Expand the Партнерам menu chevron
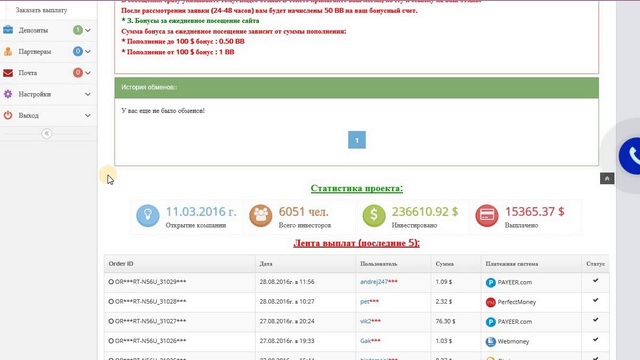This screenshot has height=360, width=640. point(88,51)
